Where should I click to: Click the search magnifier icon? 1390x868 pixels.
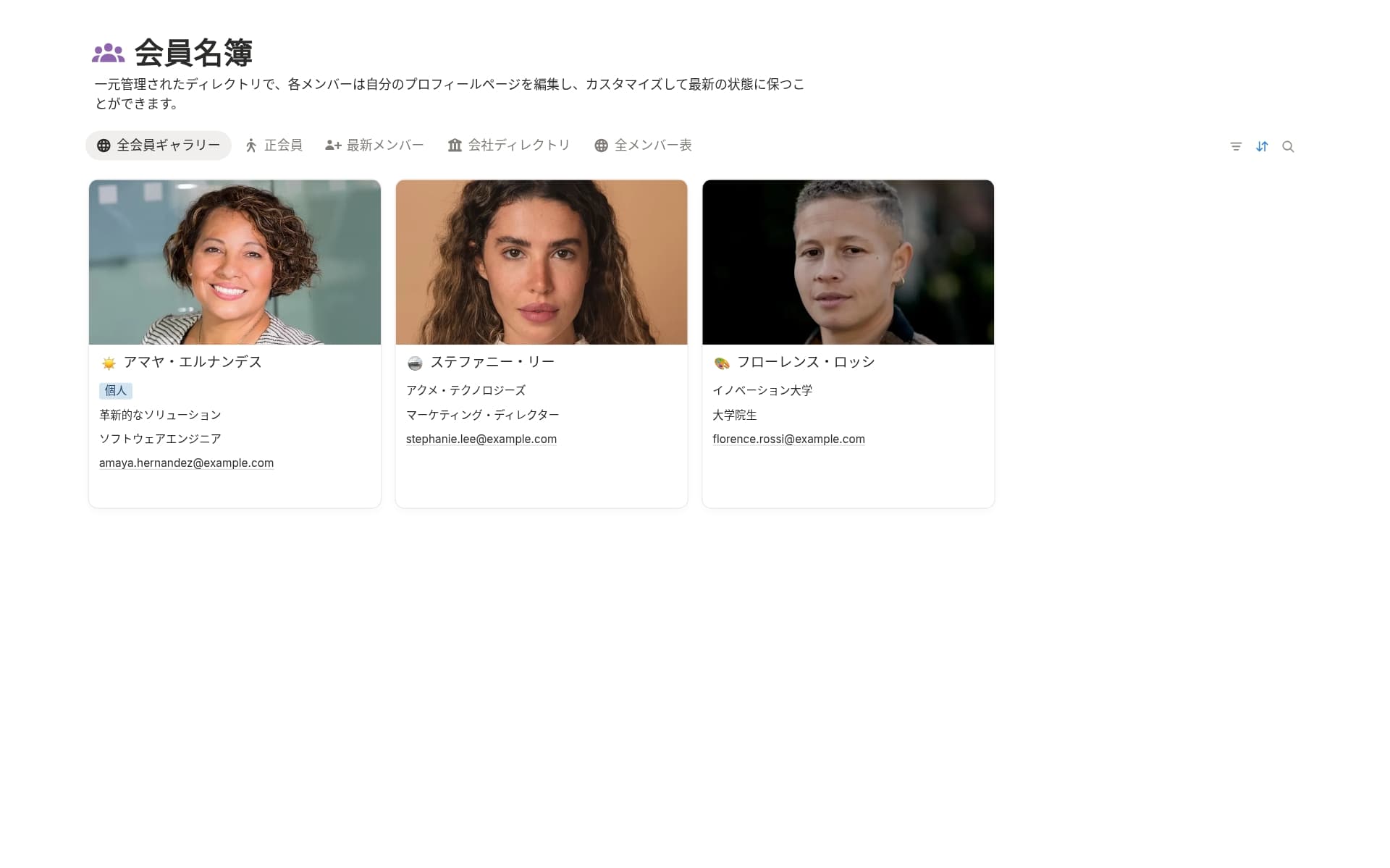(x=1288, y=146)
